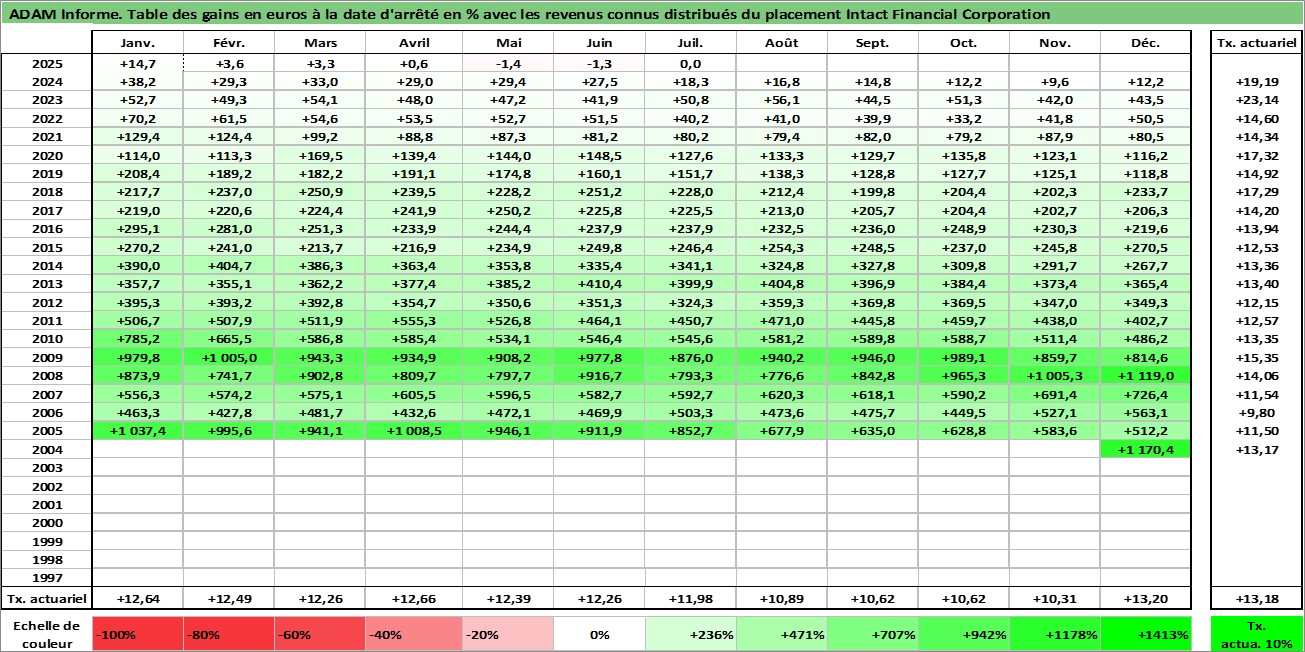Viewport: 1305px width, 652px height.
Task: Select the Sept. column header
Action: point(873,43)
